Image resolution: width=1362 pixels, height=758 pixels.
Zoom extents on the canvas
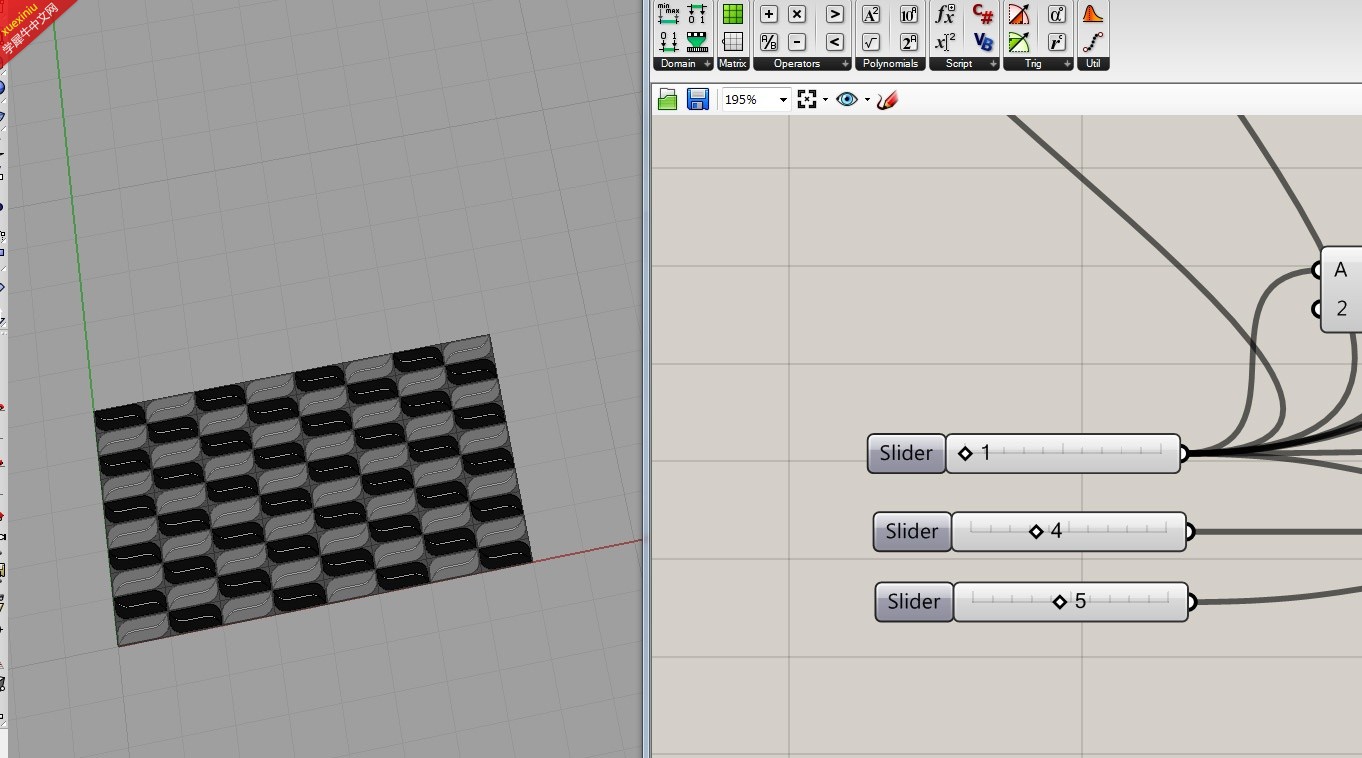point(807,99)
